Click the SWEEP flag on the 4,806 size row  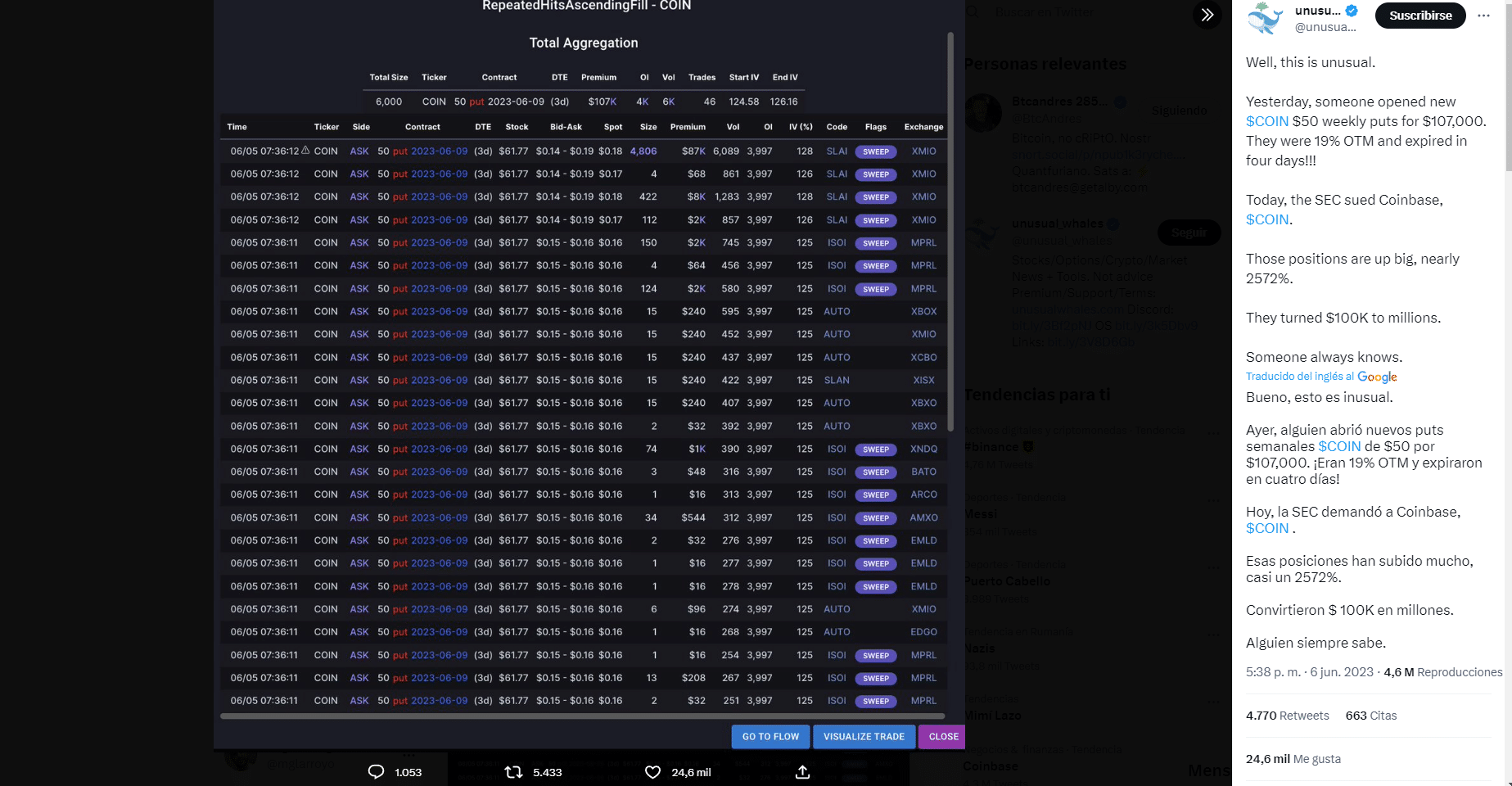pyautogui.click(x=876, y=151)
